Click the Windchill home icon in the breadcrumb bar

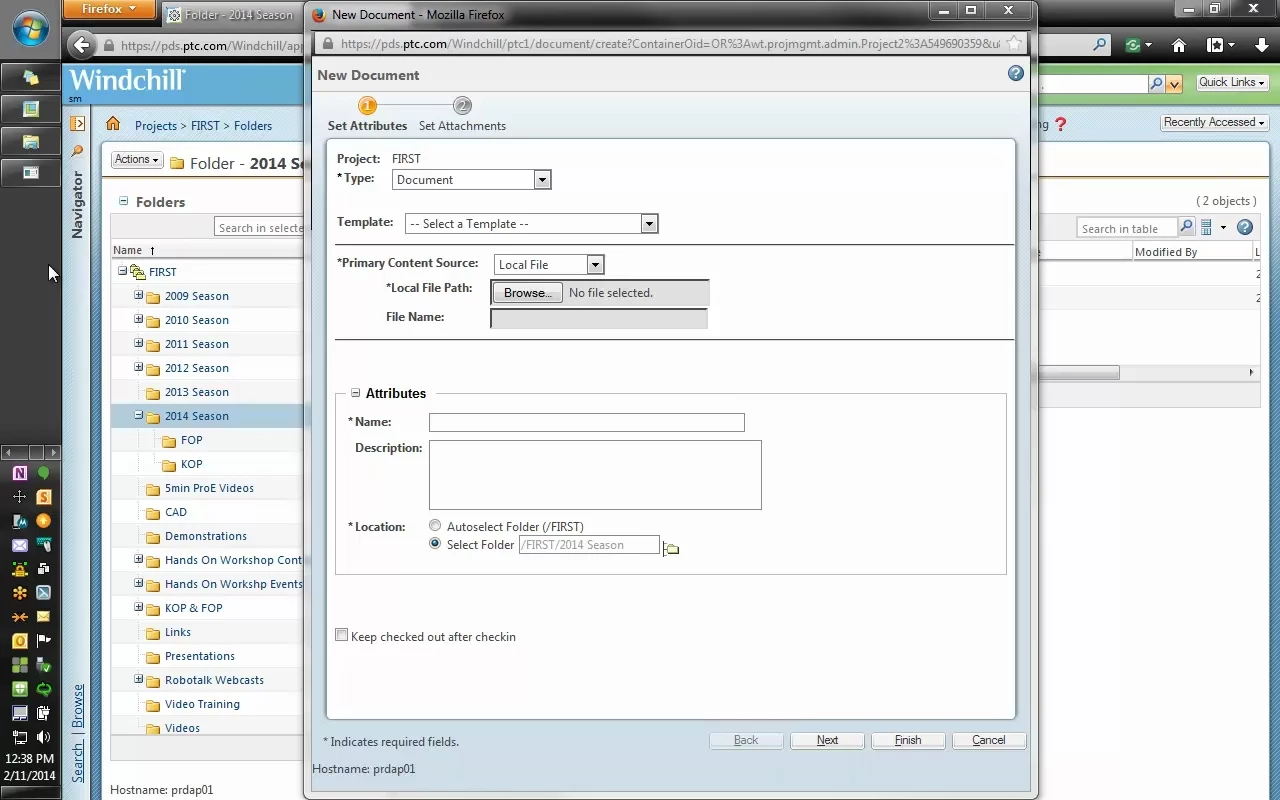(113, 124)
